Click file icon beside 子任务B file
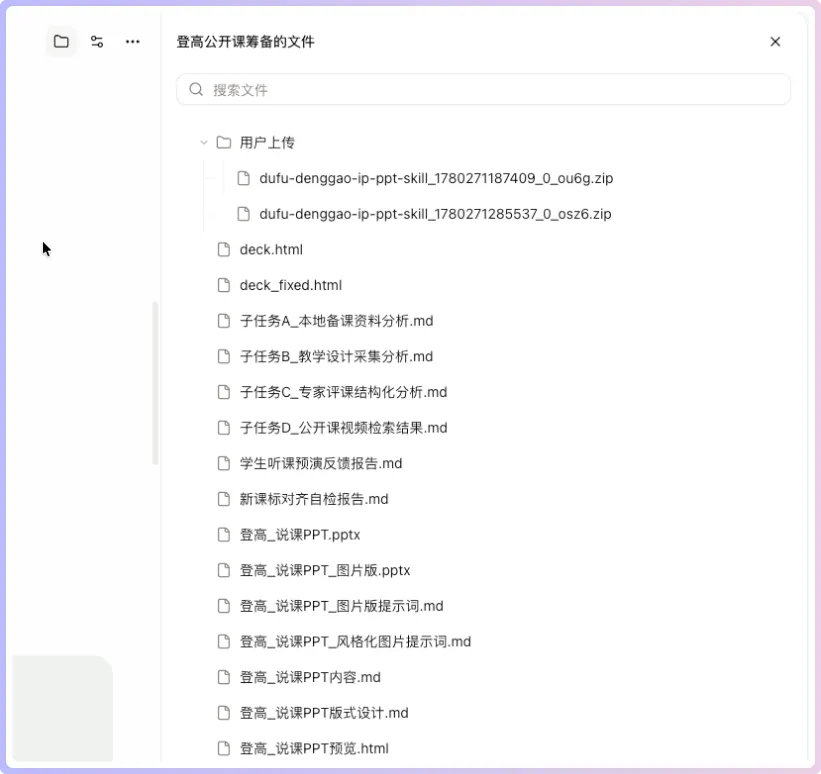The image size is (821, 774). [224, 356]
